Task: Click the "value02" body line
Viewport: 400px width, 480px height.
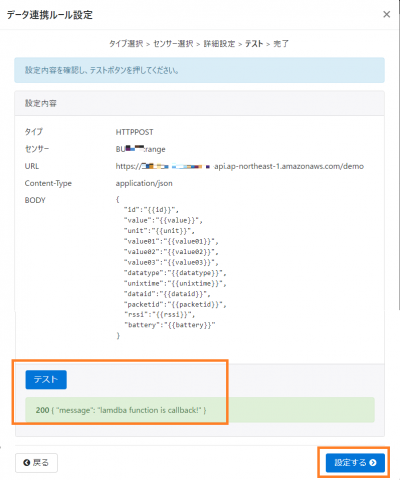Action: point(171,252)
